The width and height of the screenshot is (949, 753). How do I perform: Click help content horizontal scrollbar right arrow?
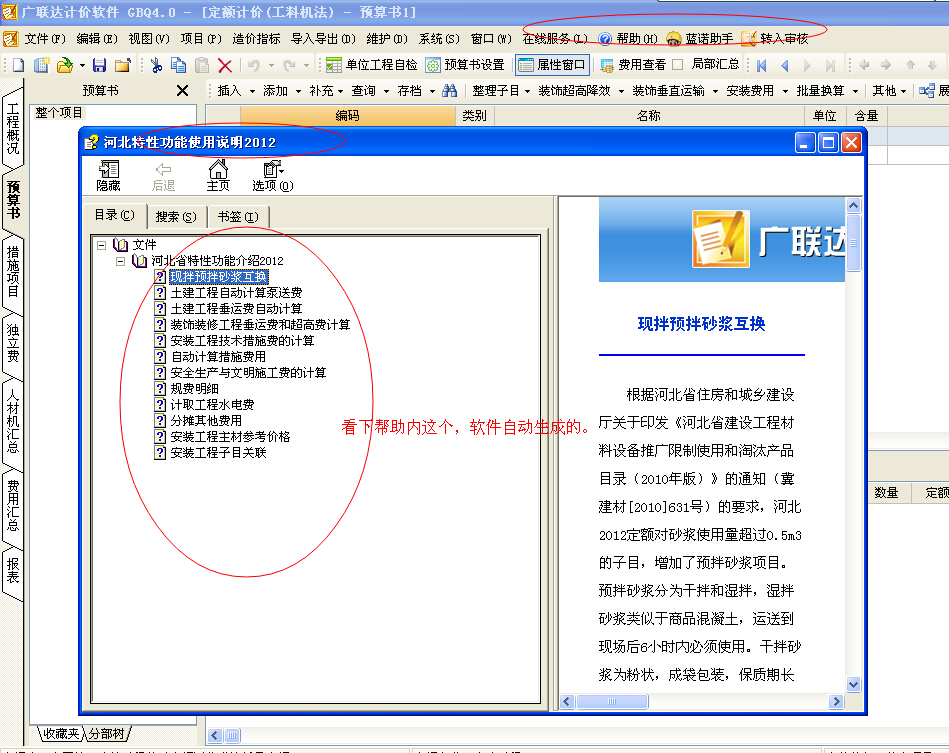pyautogui.click(x=836, y=702)
